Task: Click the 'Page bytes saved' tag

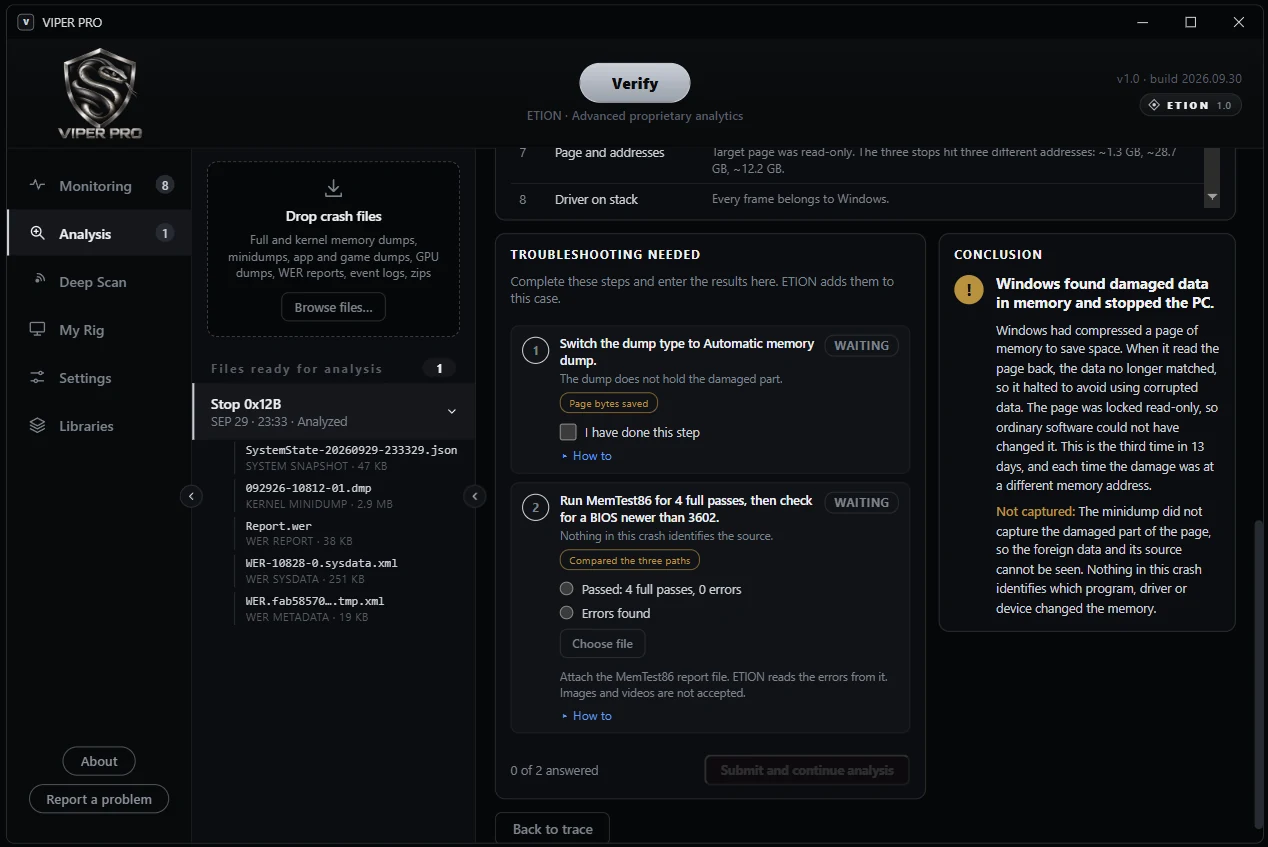Action: (608, 404)
